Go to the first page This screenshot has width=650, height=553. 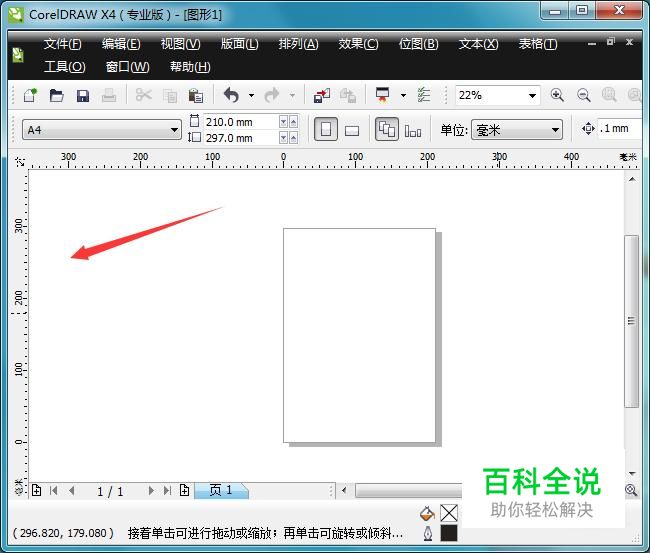tap(53, 491)
